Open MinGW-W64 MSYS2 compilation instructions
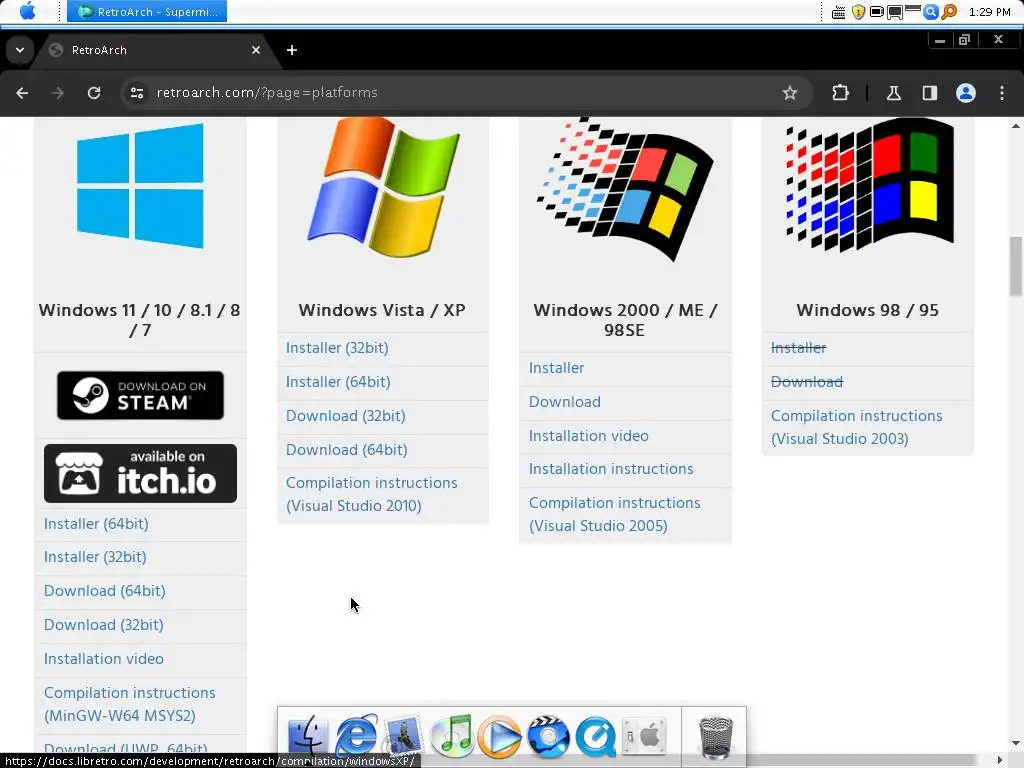Viewport: 1024px width, 768px height. coord(129,704)
